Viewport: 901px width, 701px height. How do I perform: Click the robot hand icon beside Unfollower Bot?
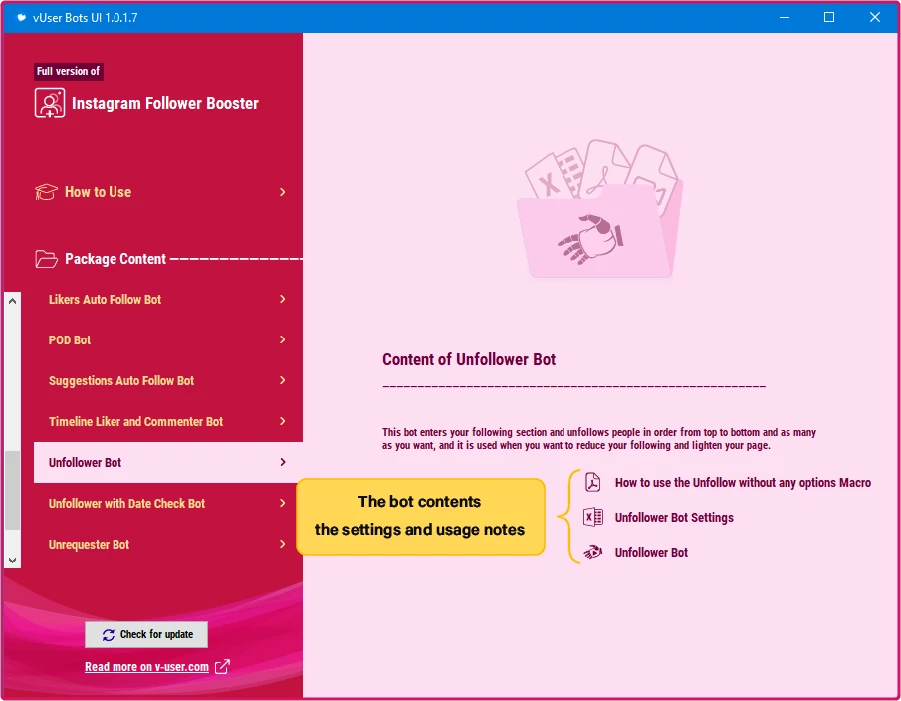click(x=592, y=552)
